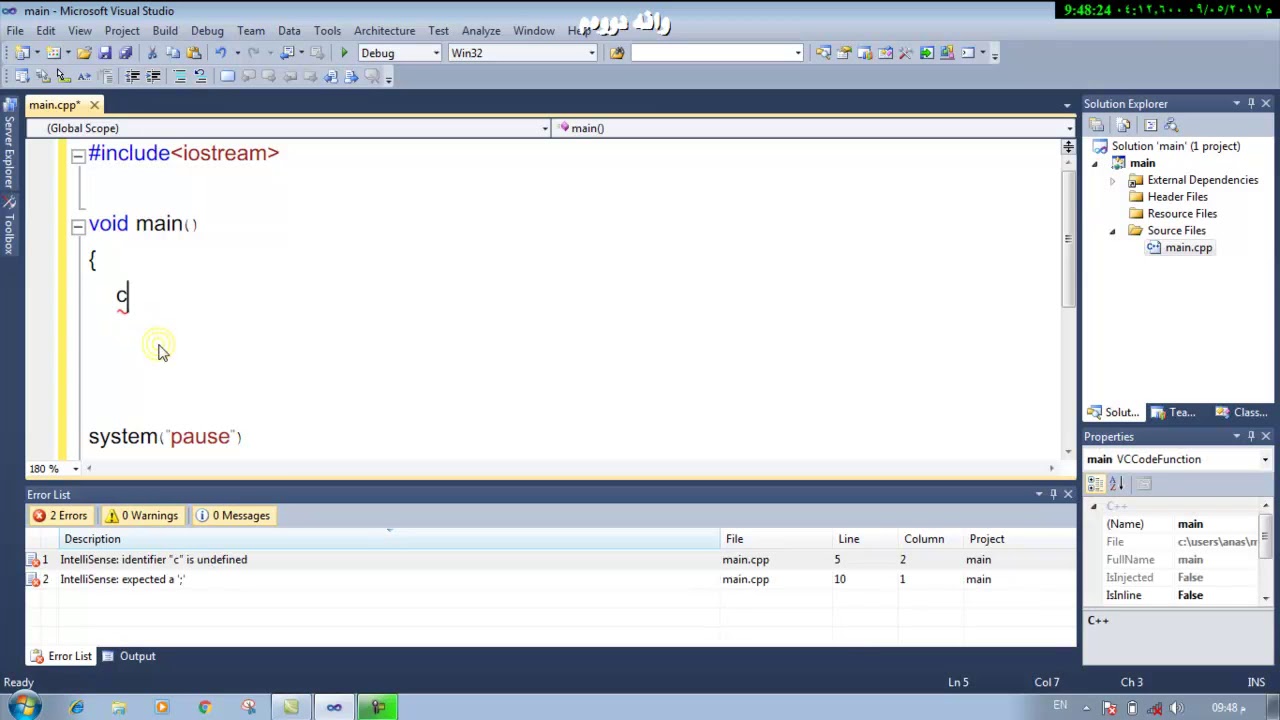
Task: Sort errors by Description column header
Action: pos(388,540)
